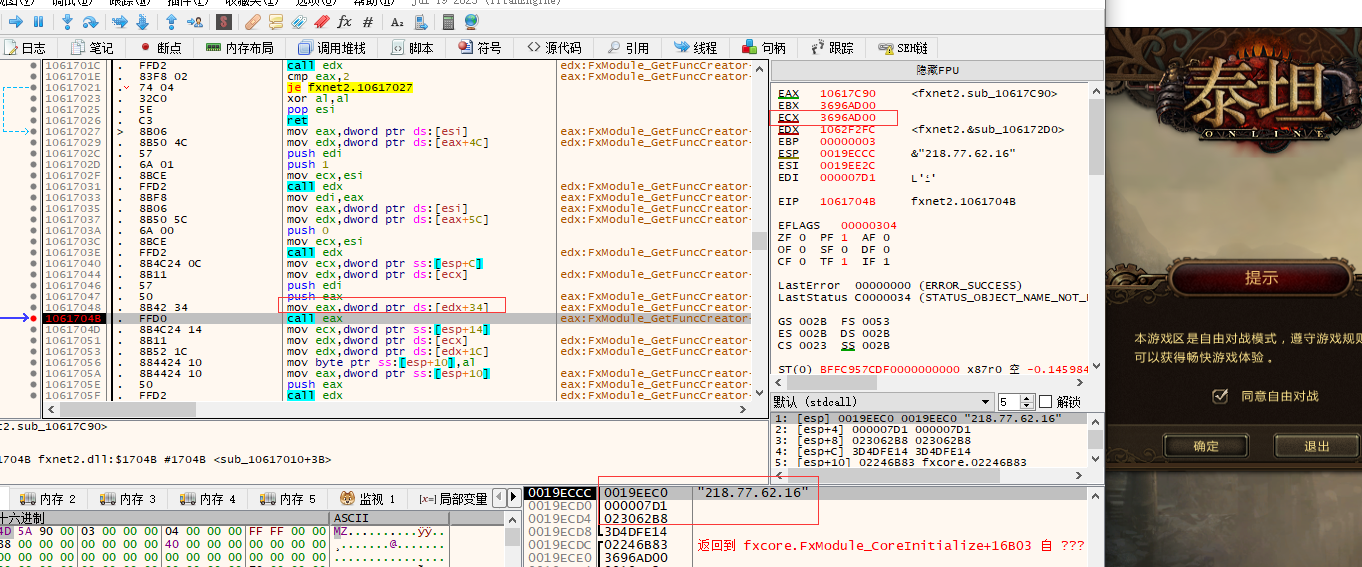Click 确定 in the game prompt
This screenshot has width=1362, height=567.
(x=1206, y=446)
